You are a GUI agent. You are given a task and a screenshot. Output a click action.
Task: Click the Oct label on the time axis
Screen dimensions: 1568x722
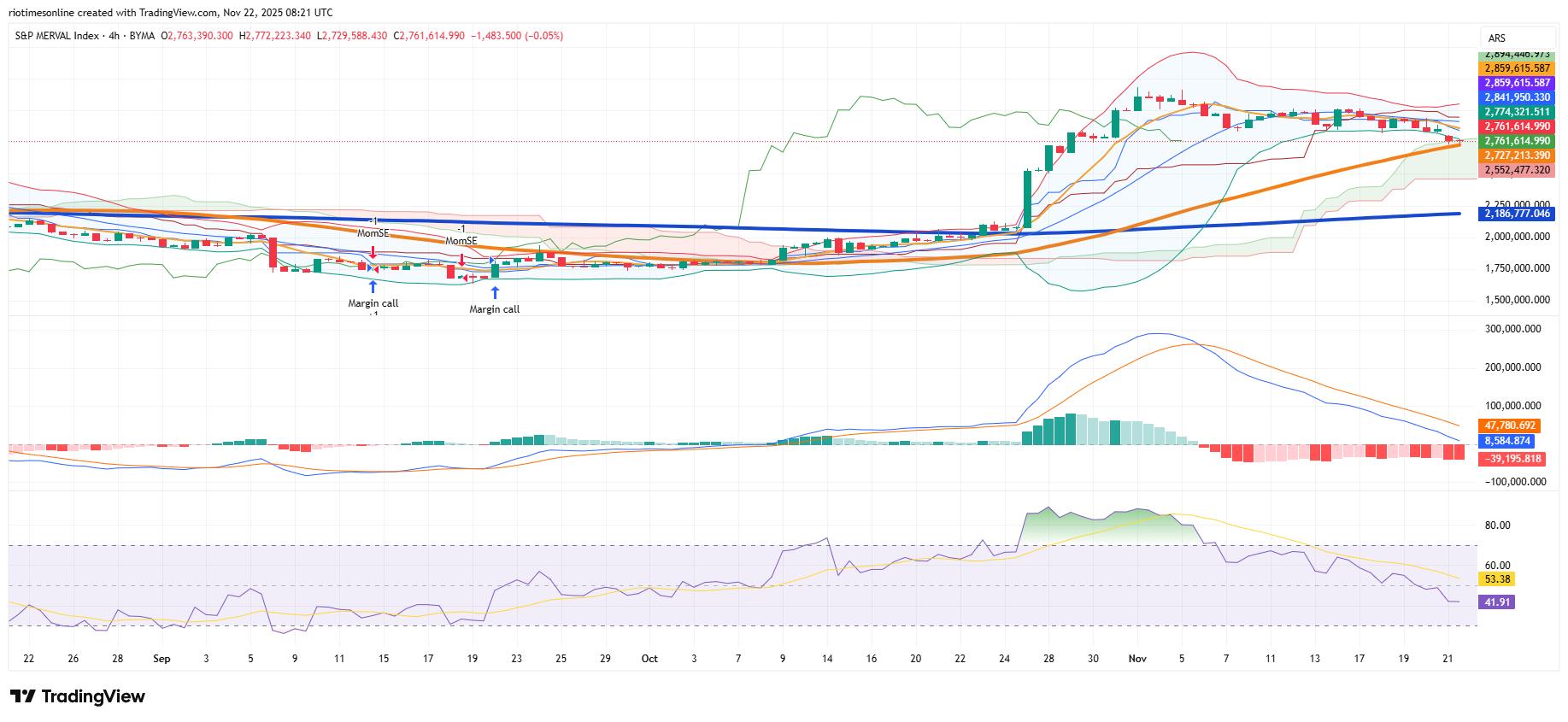(649, 659)
